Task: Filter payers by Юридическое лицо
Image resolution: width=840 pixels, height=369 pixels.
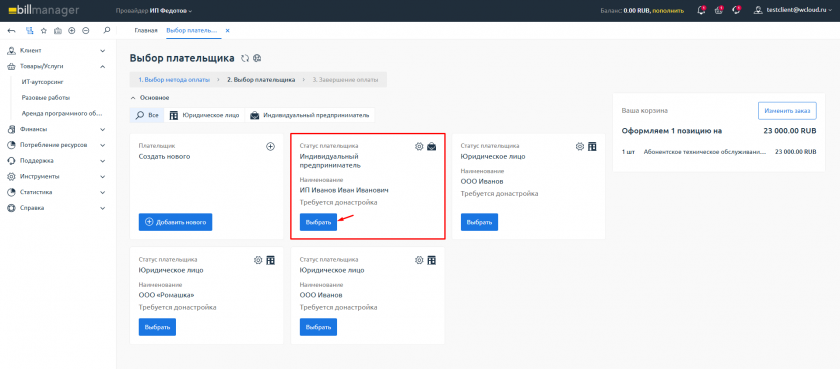Action: pyautogui.click(x=204, y=115)
